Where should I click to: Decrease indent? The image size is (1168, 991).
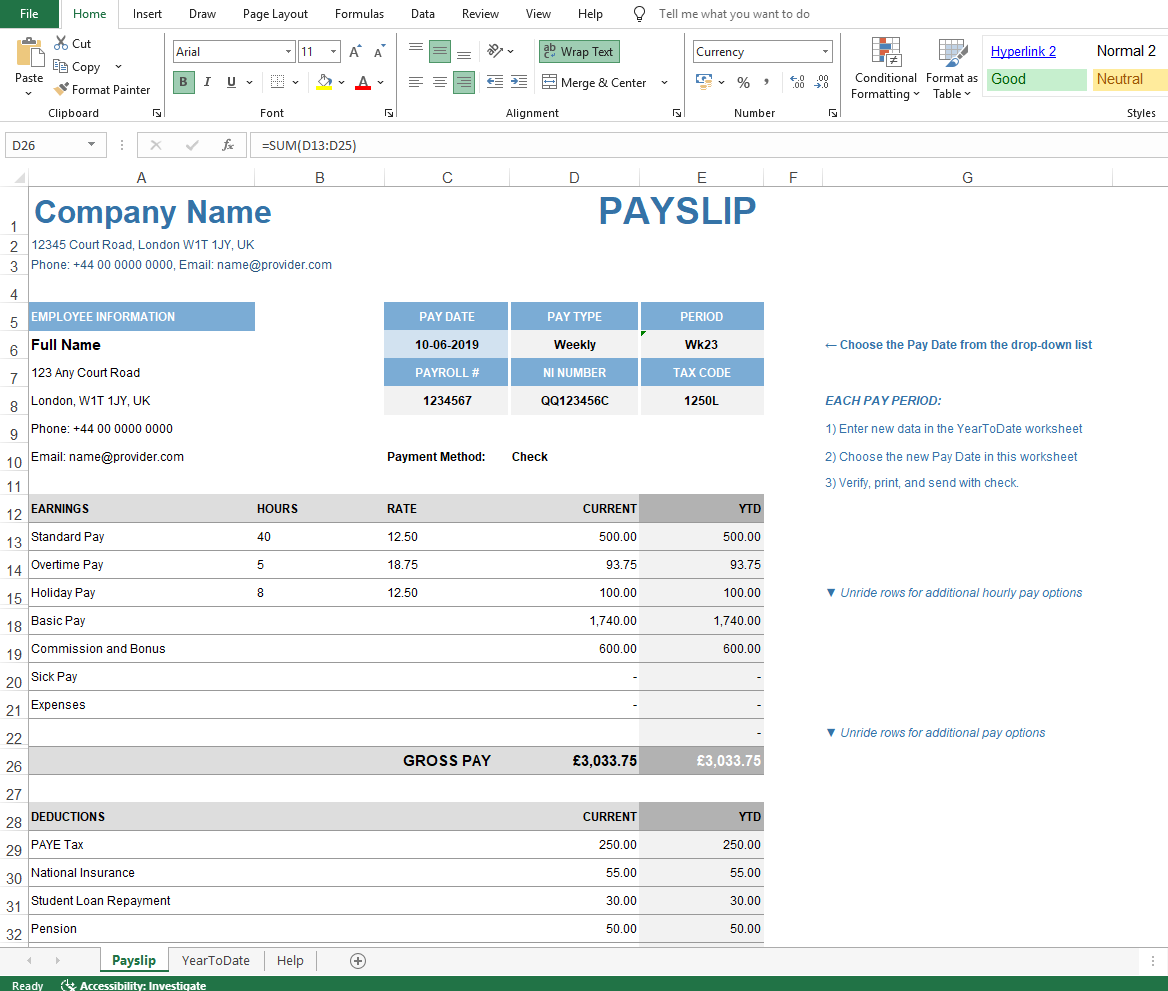(x=495, y=82)
